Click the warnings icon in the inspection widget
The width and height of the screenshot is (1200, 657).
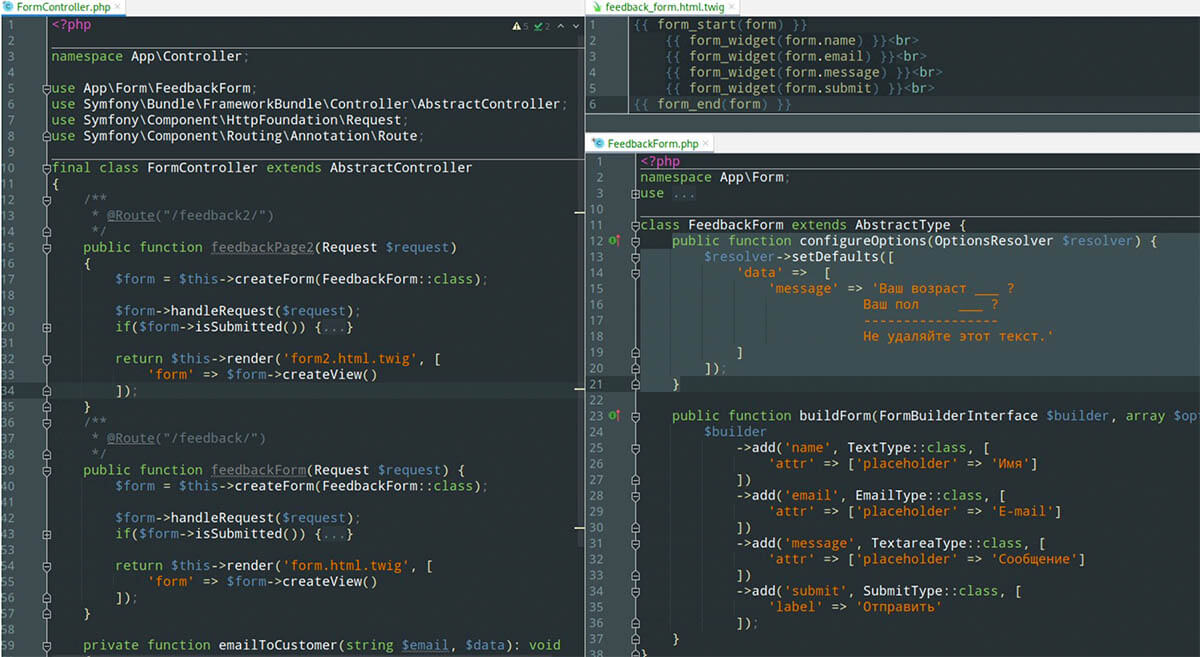click(x=516, y=26)
